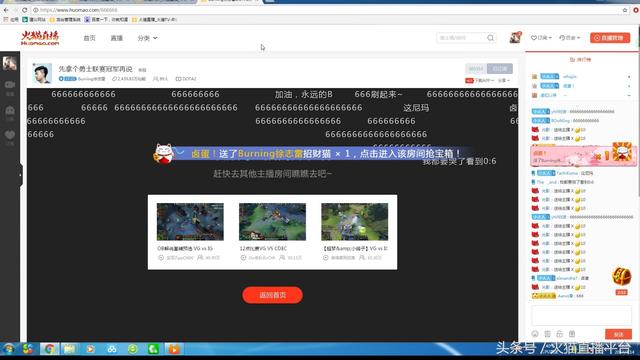Click the magnifier search icon
This screenshot has height=360, width=640.
pyautogui.click(x=491, y=38)
